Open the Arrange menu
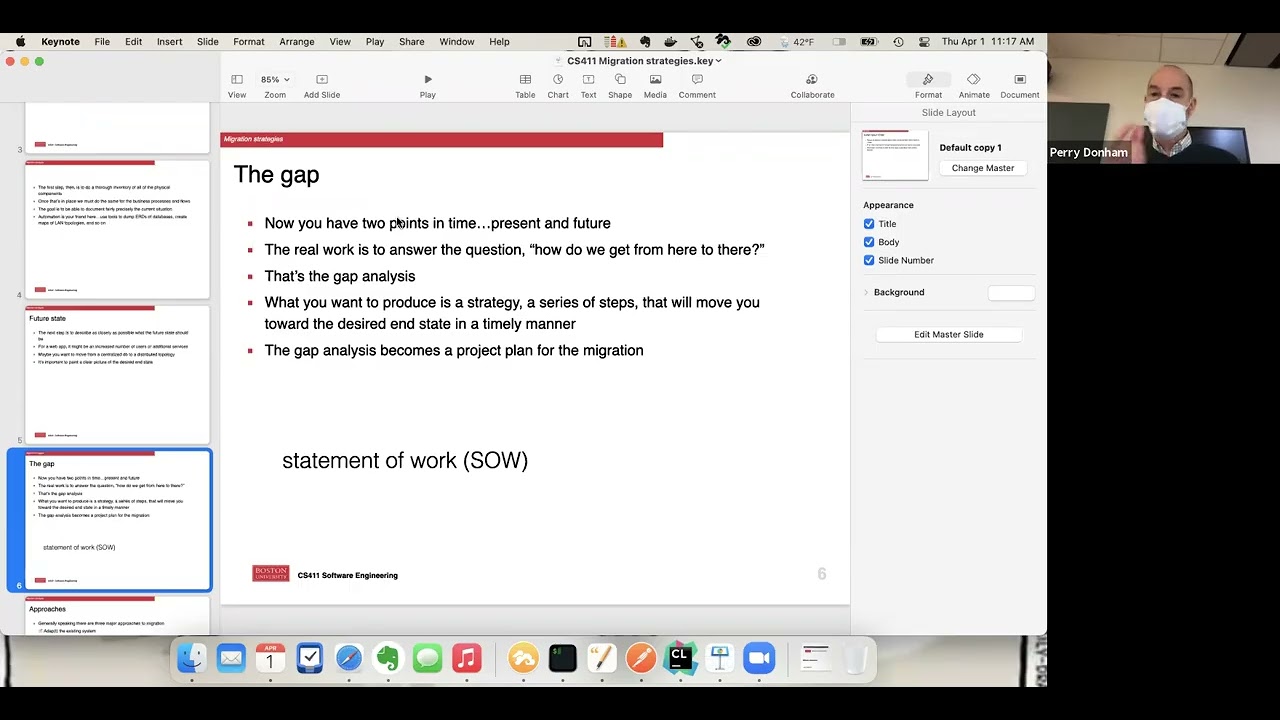Image resolution: width=1280 pixels, height=720 pixels. [x=297, y=42]
